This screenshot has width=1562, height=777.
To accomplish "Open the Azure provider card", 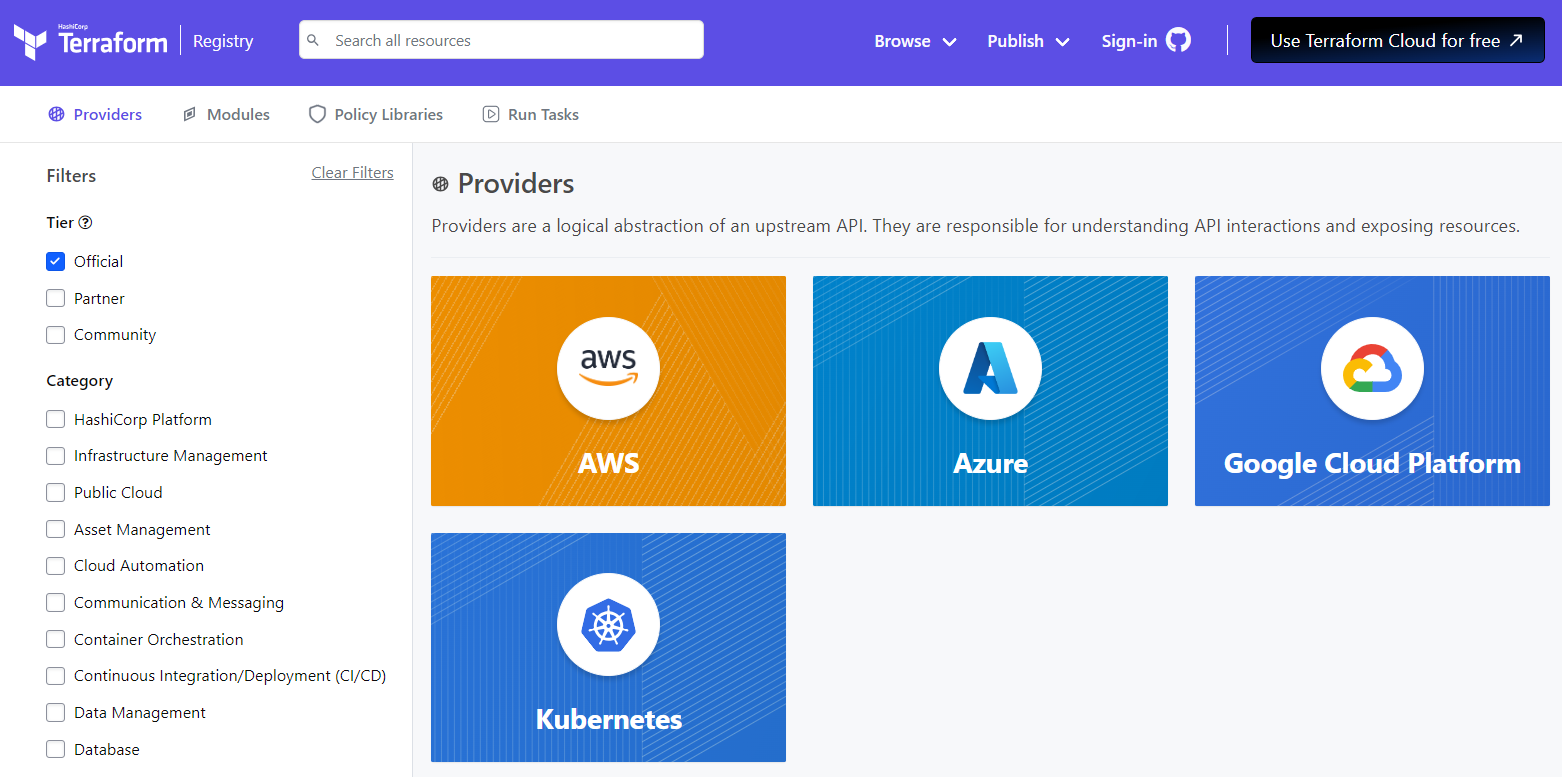I will click(x=990, y=391).
